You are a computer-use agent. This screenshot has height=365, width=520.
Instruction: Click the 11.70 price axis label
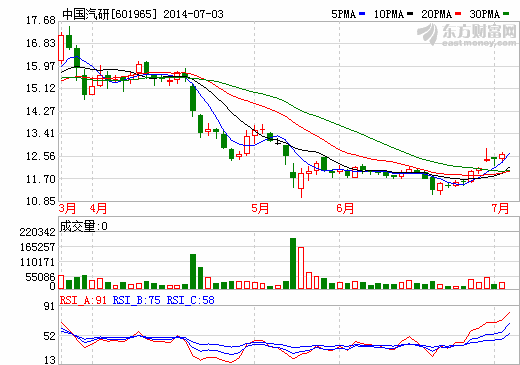click(41, 179)
